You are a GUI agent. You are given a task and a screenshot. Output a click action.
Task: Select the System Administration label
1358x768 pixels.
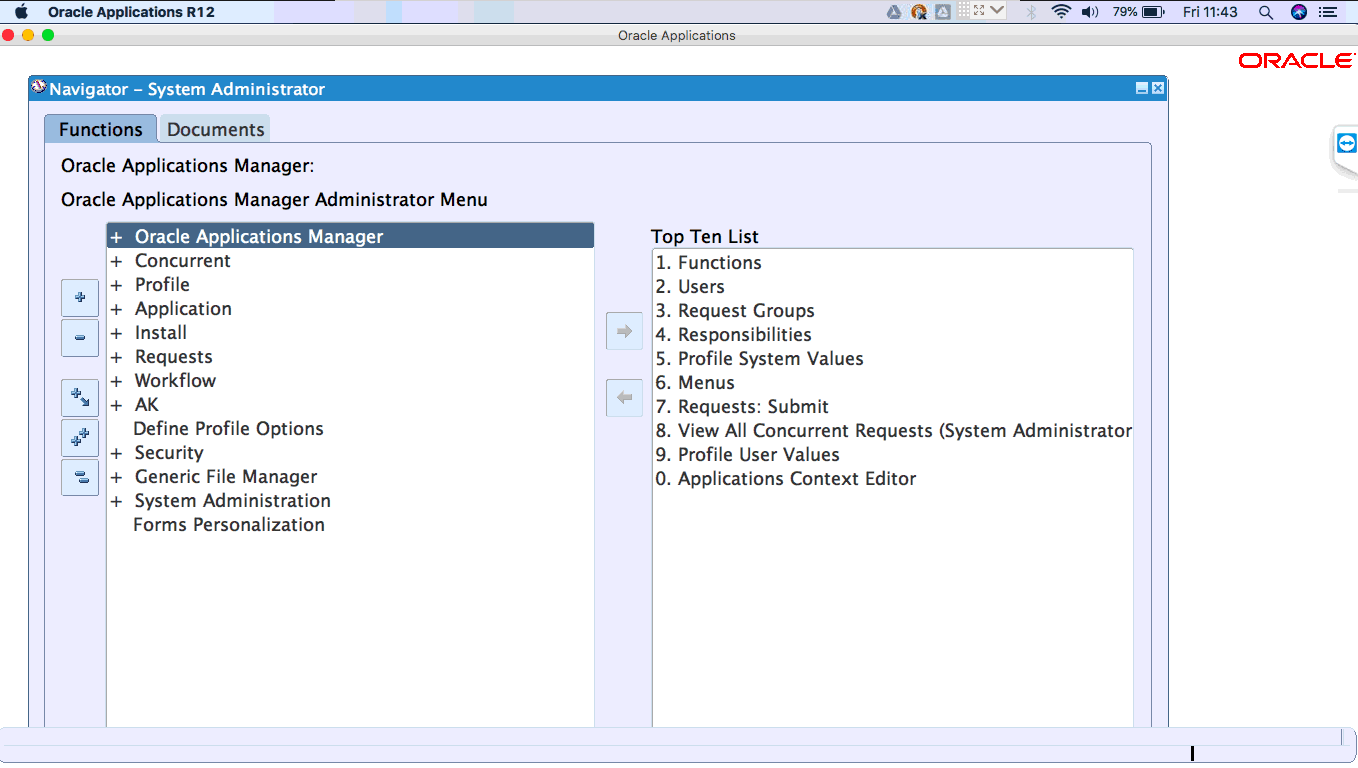tap(233, 501)
